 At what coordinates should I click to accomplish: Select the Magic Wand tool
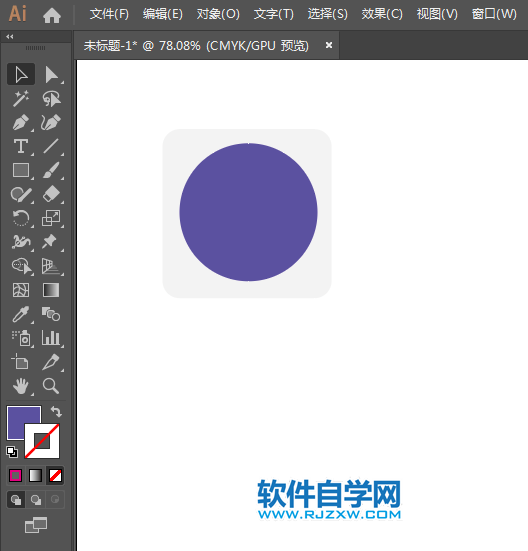pos(21,98)
